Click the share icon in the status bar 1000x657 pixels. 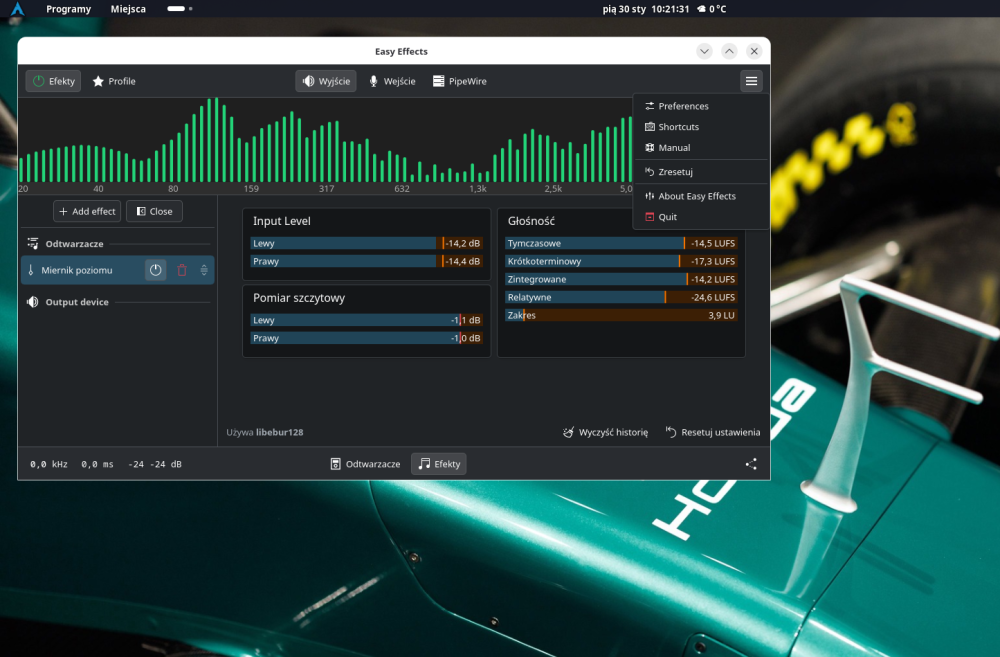coord(751,464)
